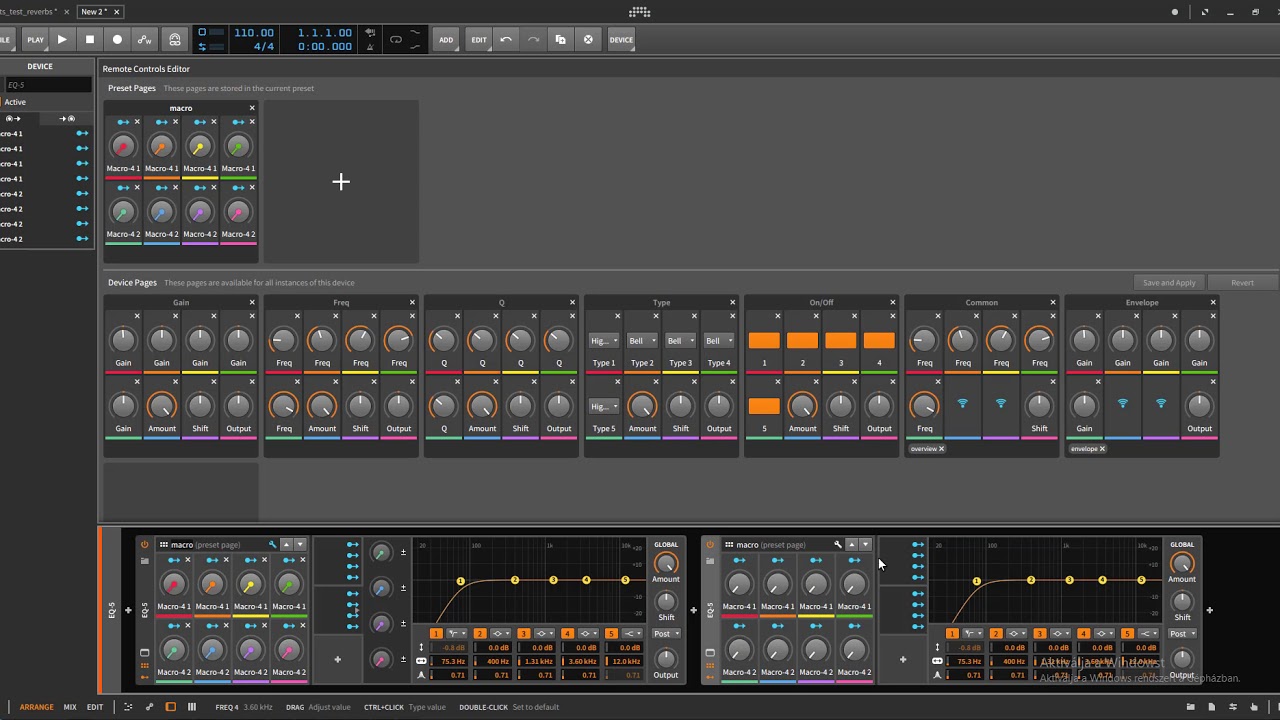Open the PLAY menu button

35,40
